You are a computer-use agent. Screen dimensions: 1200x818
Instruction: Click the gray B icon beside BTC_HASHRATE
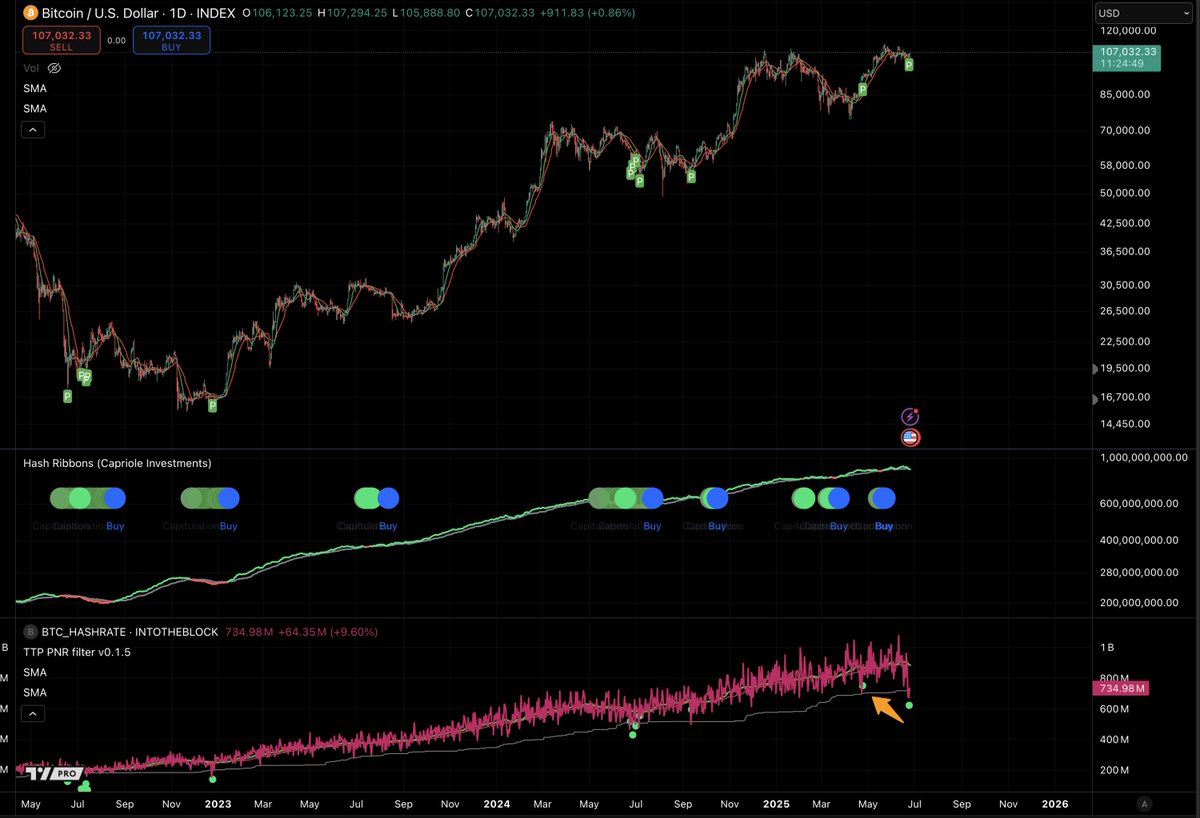[x=30, y=632]
